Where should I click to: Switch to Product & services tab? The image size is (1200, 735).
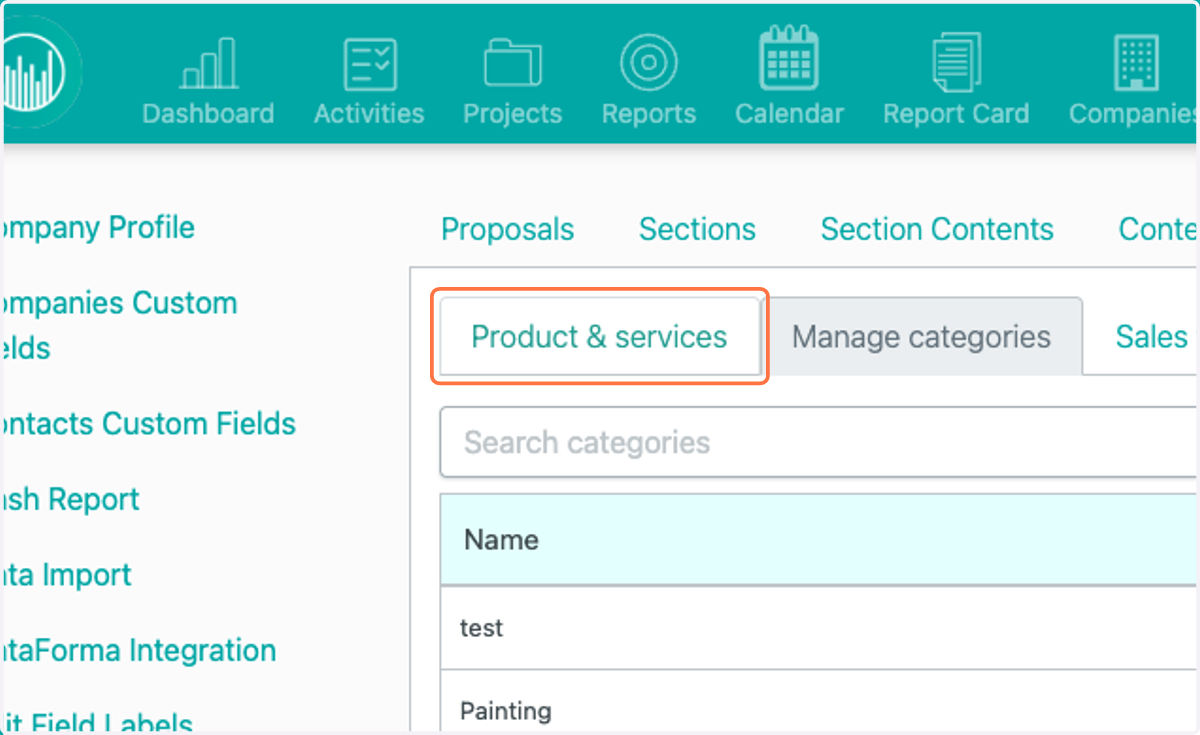[x=599, y=337]
